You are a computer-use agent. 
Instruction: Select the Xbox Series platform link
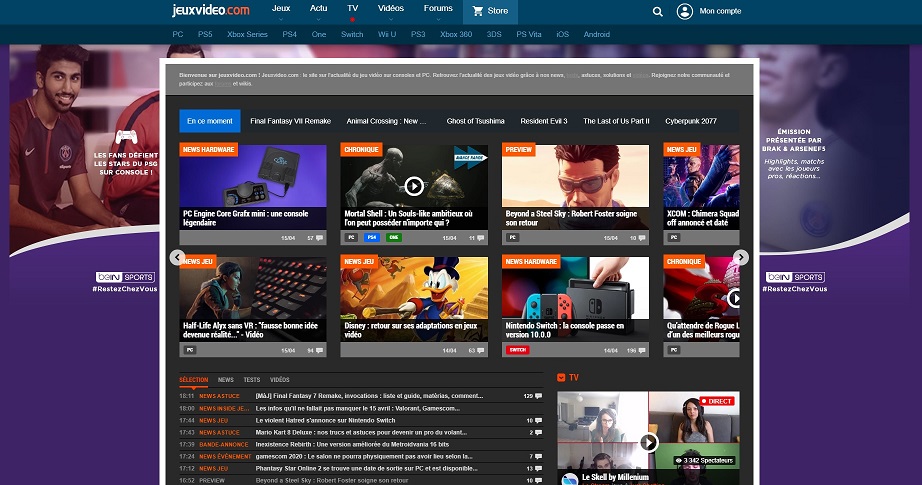coord(248,34)
